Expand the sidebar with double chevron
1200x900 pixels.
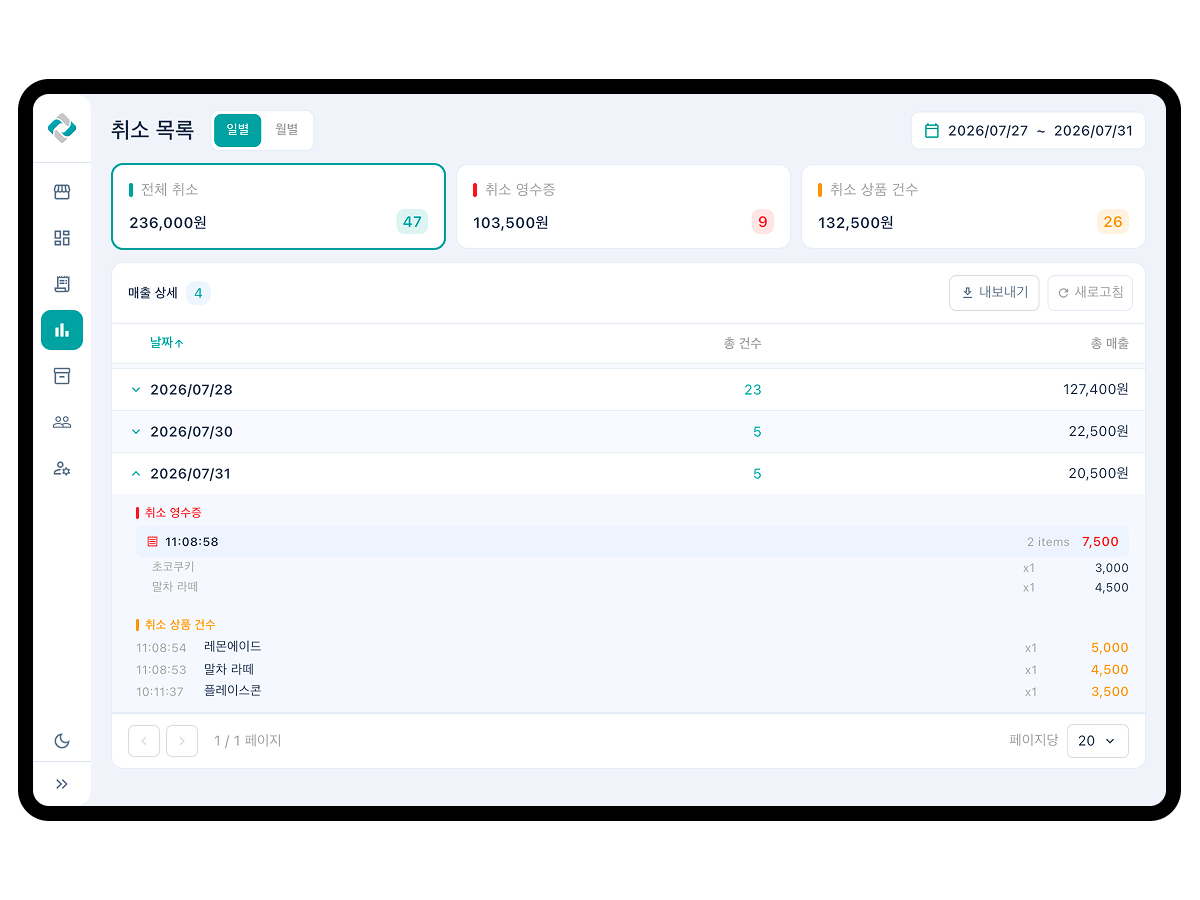[x=62, y=784]
